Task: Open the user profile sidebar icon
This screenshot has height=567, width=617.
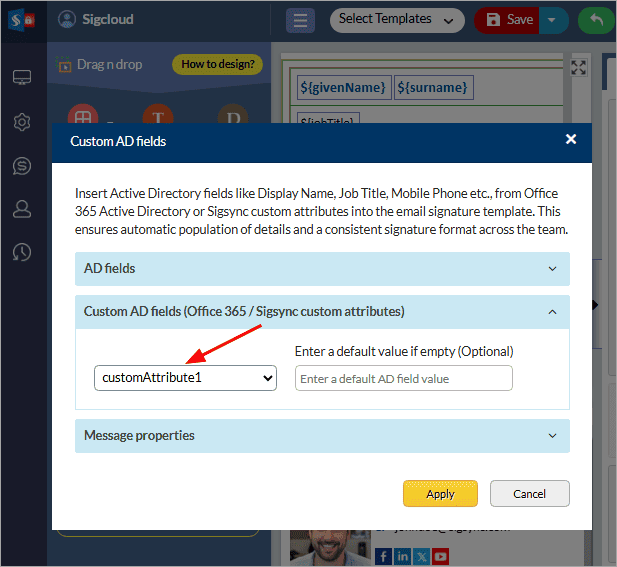Action: 22,209
